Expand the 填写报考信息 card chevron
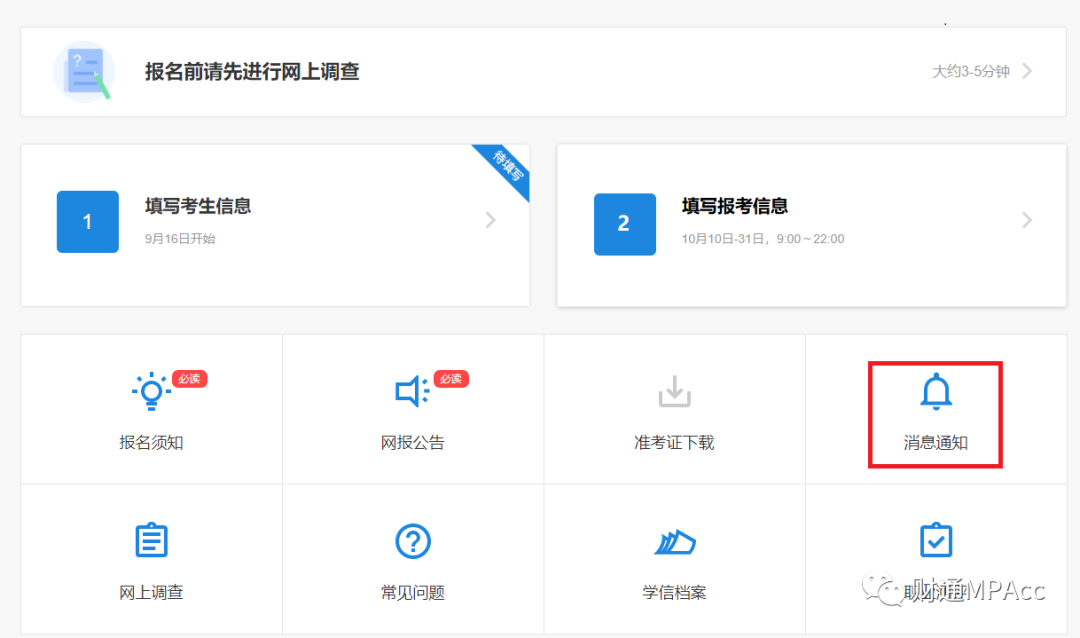This screenshot has width=1080, height=638. point(1027,220)
